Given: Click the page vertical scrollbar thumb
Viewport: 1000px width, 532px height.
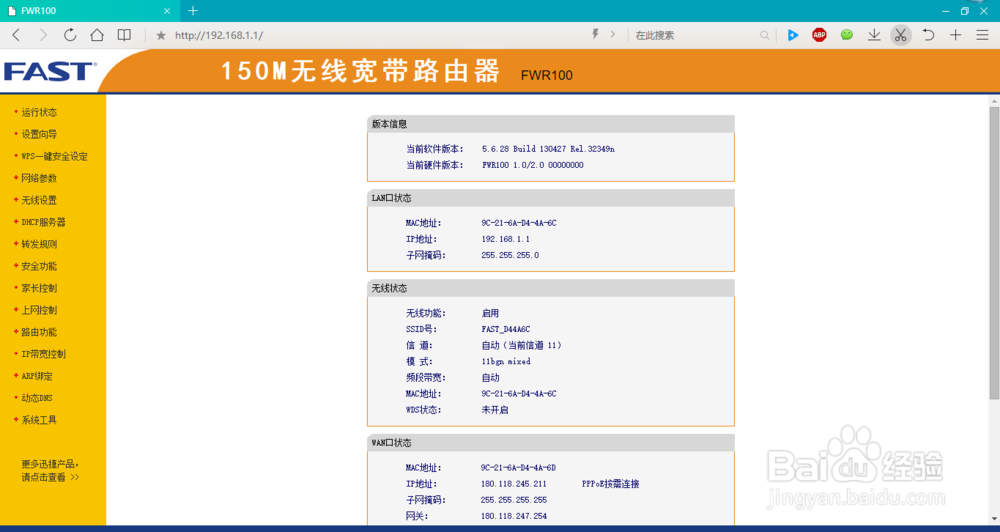Looking at the screenshot, I should [994, 253].
